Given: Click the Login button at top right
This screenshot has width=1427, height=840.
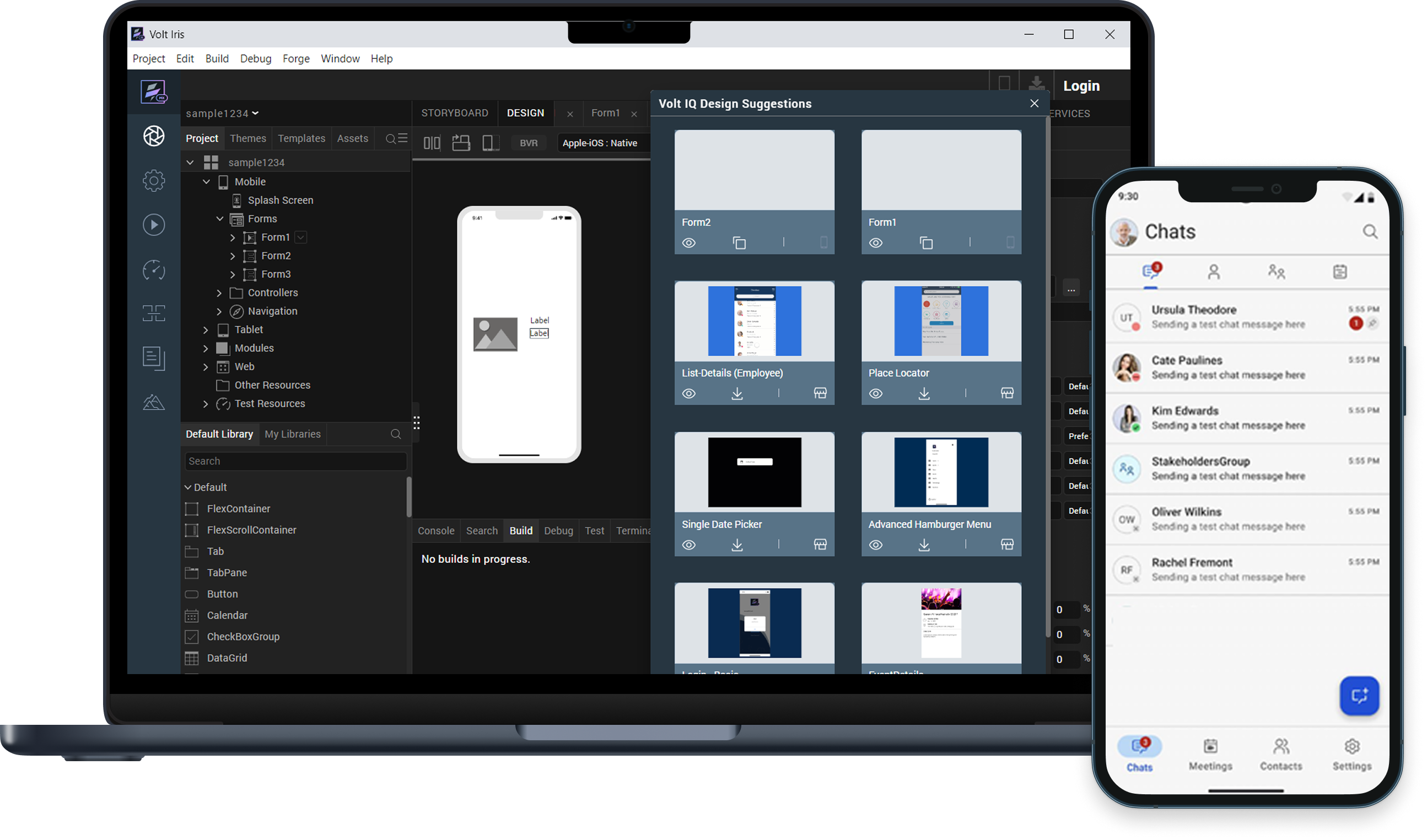Looking at the screenshot, I should pos(1080,85).
